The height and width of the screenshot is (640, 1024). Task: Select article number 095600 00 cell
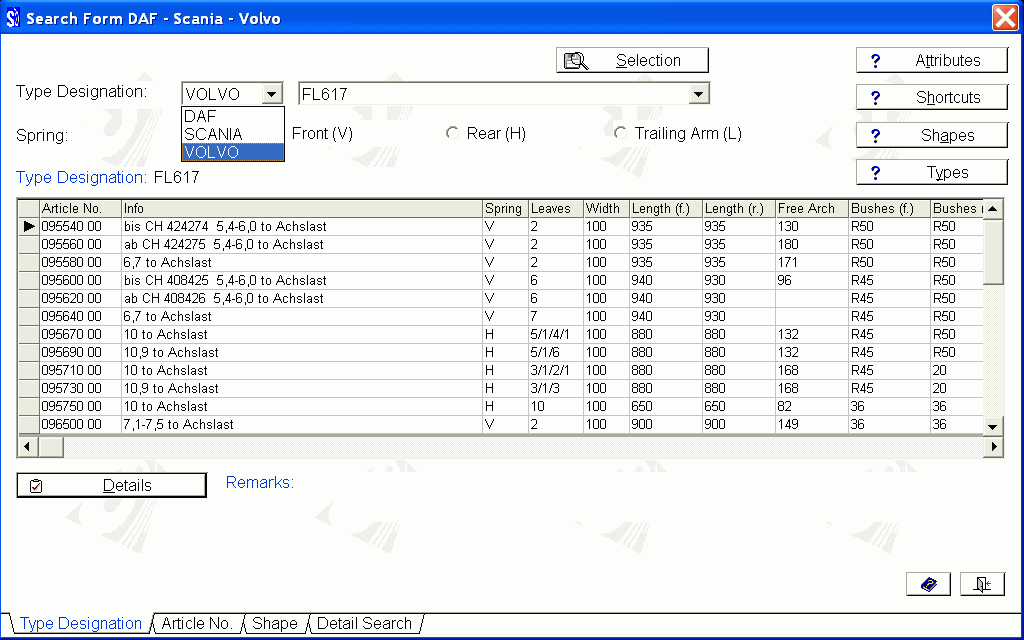[x=80, y=280]
